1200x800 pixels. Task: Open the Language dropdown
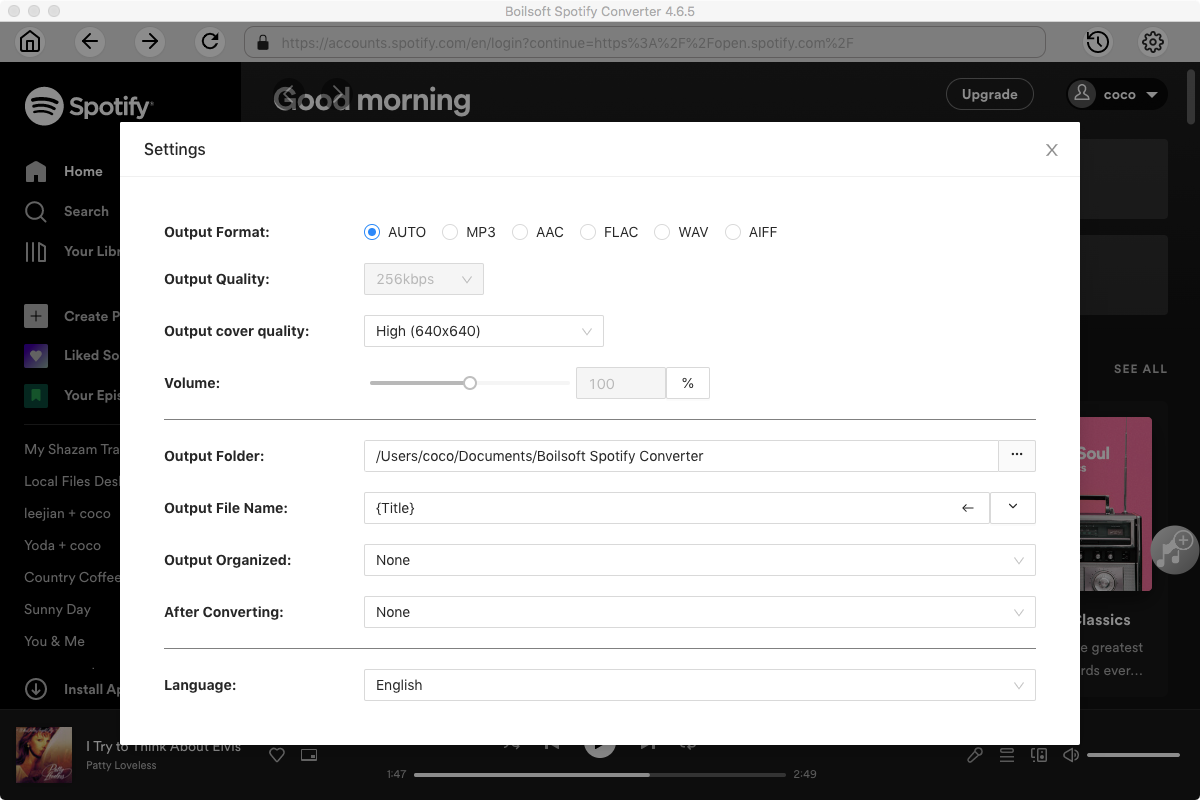pos(700,685)
